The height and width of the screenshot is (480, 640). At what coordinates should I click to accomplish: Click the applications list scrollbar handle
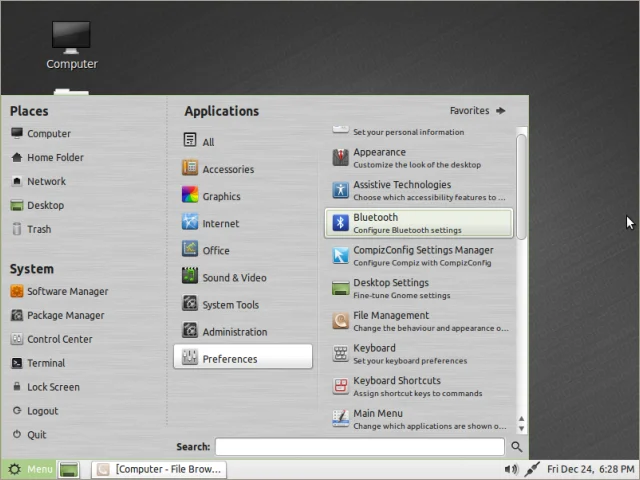tap(521, 187)
